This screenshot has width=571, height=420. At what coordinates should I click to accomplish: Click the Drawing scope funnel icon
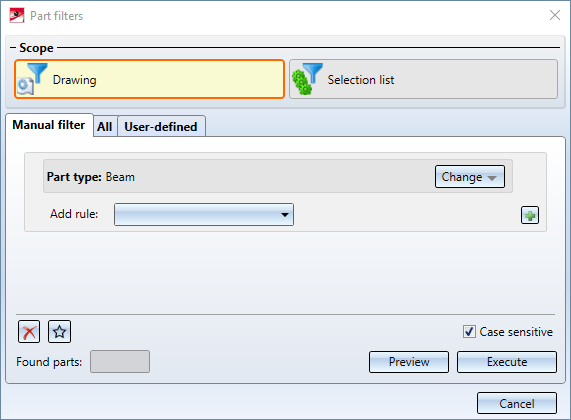click(x=33, y=79)
